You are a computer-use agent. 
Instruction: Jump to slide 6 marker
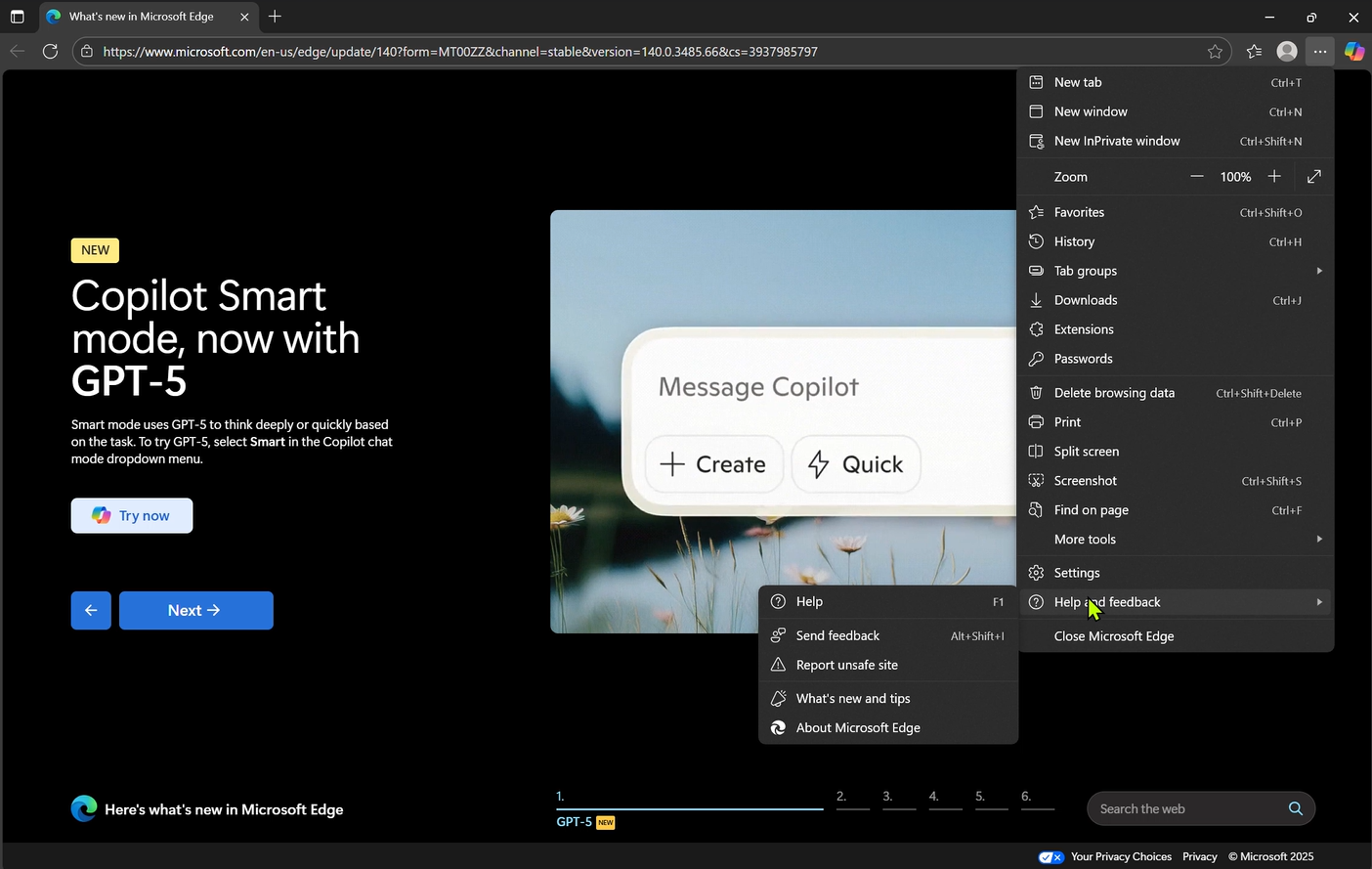click(1038, 799)
